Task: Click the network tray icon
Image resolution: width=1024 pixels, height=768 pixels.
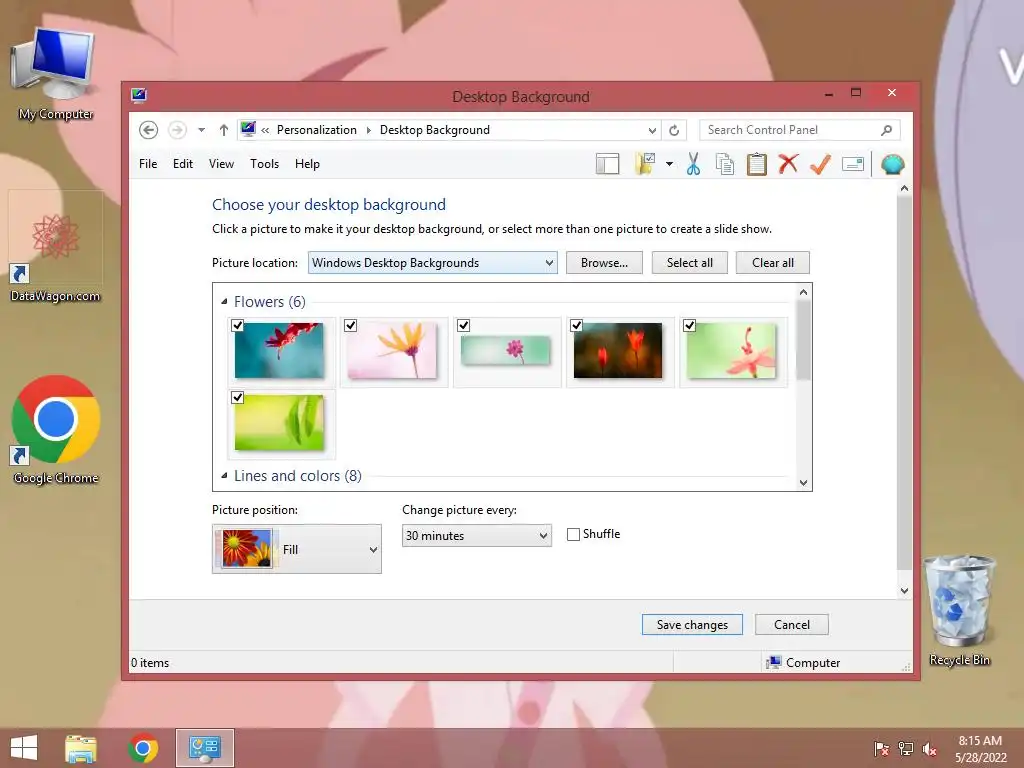Action: (x=906, y=749)
